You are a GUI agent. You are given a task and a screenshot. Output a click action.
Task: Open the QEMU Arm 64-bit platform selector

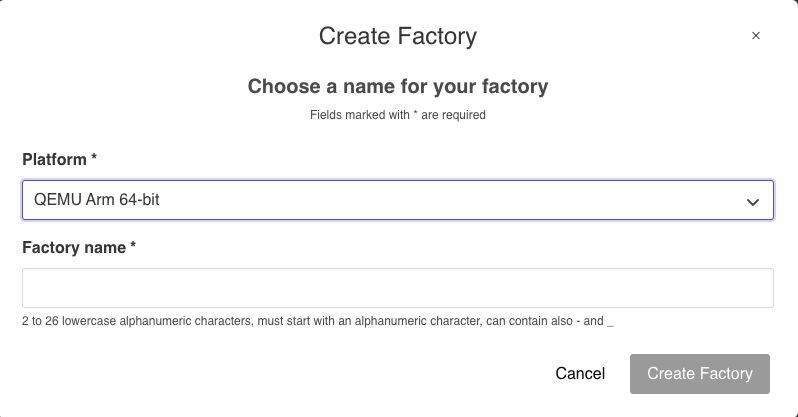tap(398, 200)
